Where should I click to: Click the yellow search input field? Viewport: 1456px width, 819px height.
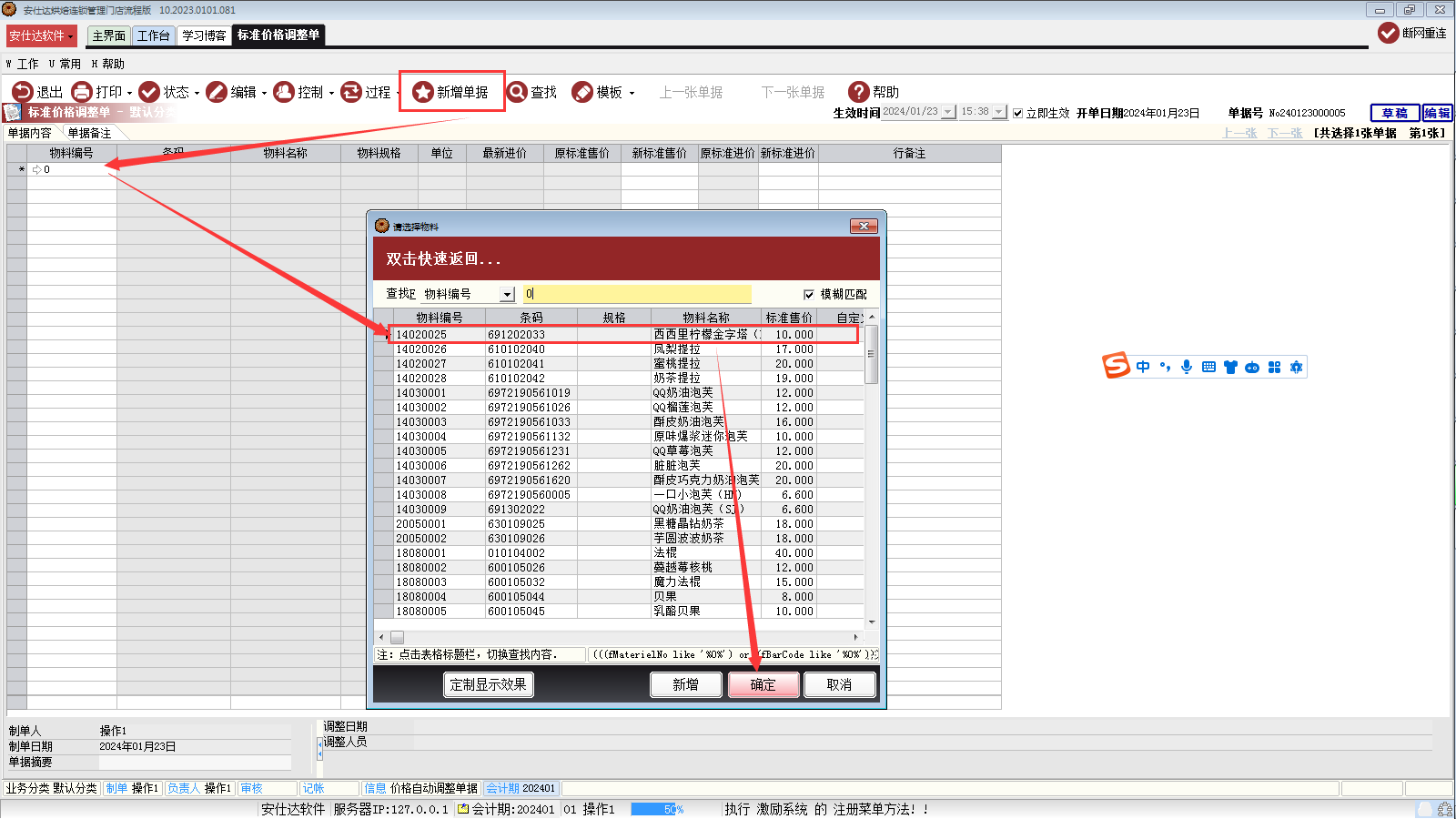638,294
